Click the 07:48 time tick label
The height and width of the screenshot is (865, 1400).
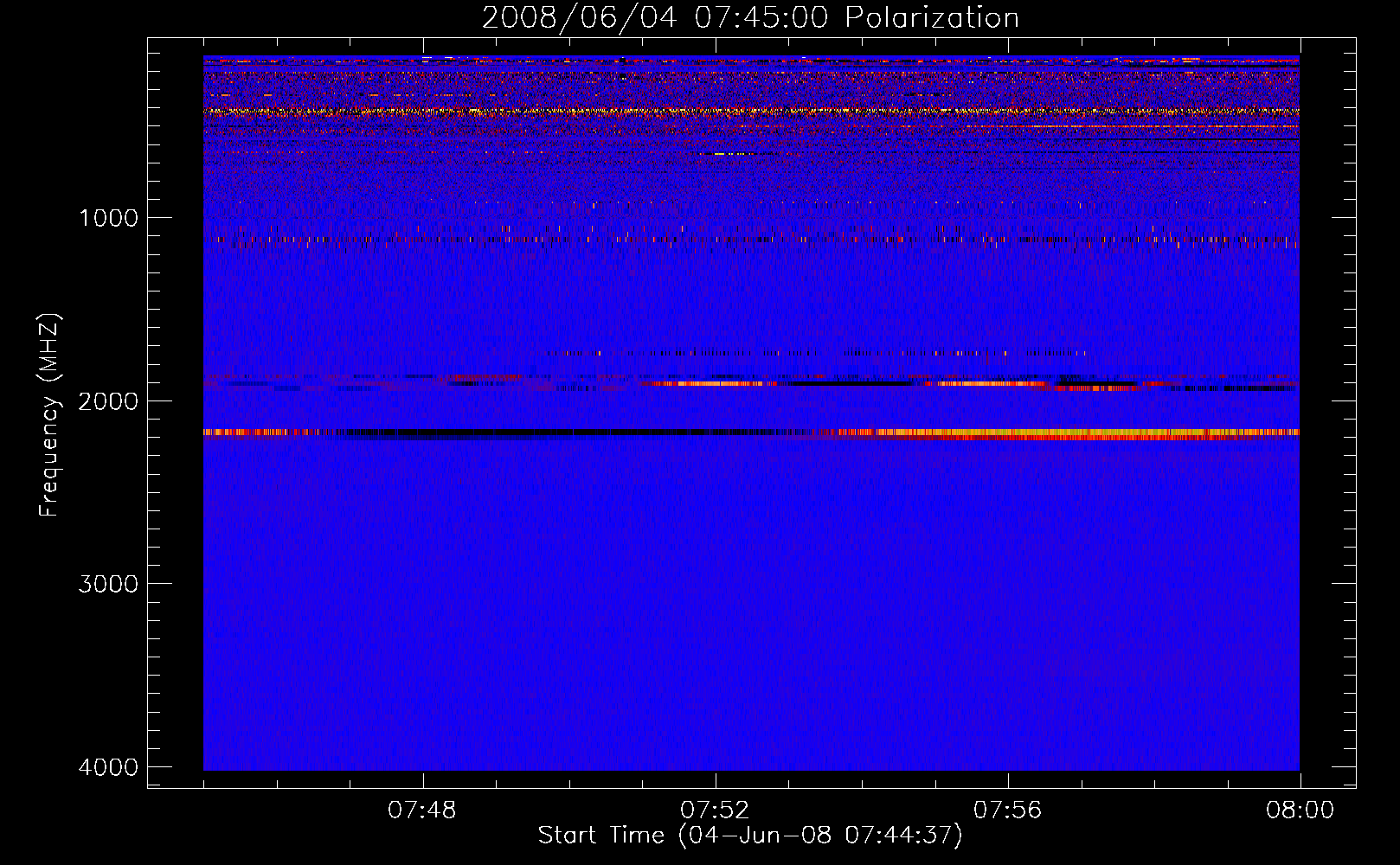[422, 811]
